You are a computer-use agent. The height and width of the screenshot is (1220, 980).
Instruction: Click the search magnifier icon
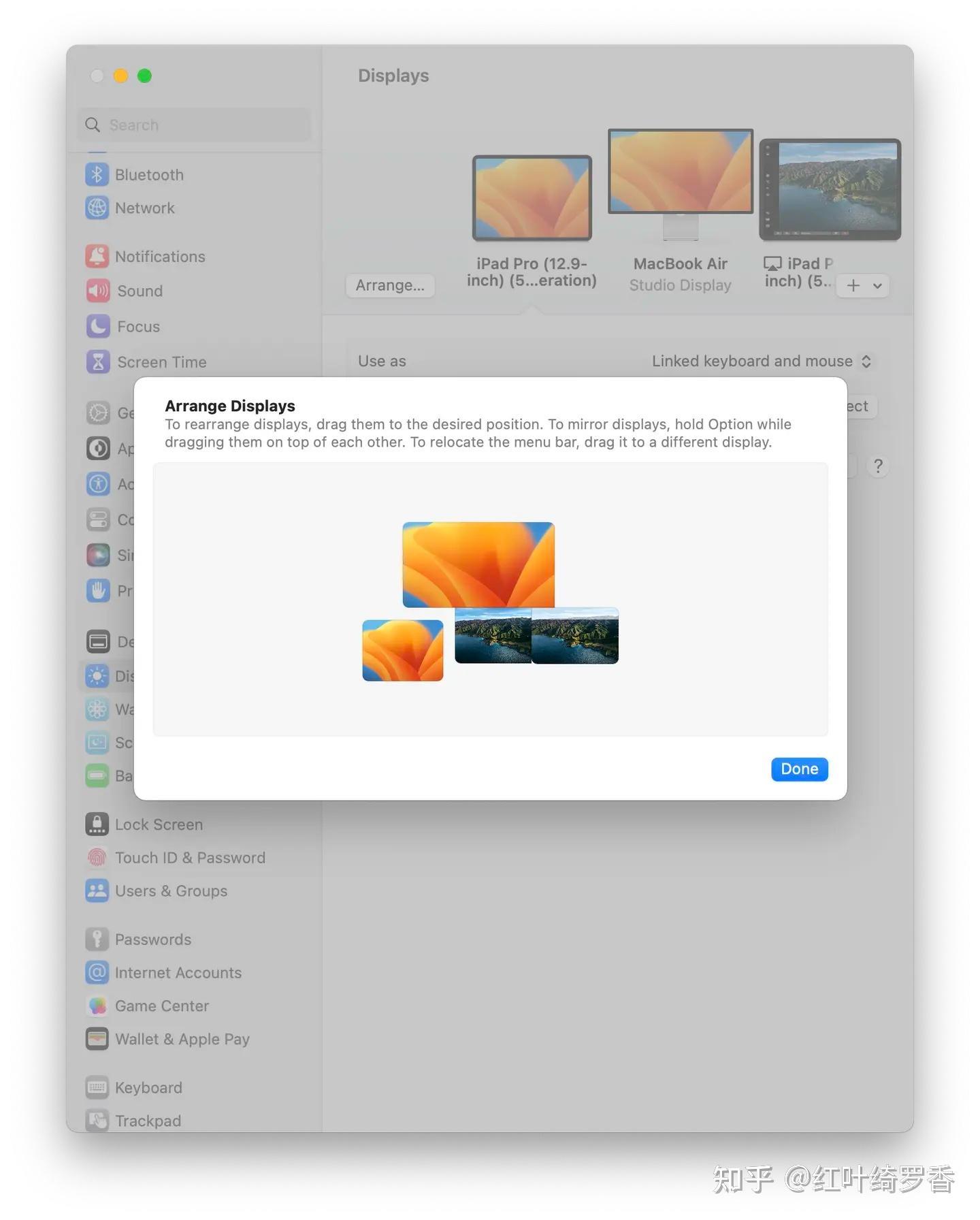coord(93,125)
